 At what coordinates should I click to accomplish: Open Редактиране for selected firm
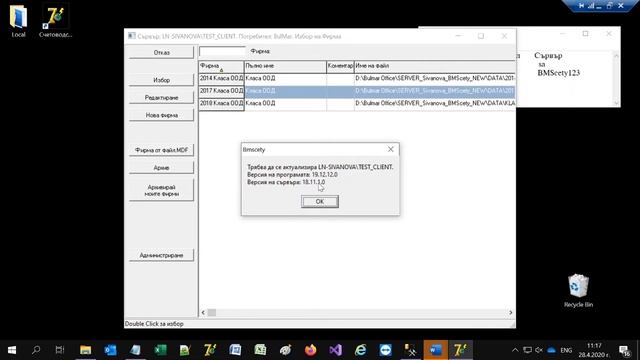(162, 98)
